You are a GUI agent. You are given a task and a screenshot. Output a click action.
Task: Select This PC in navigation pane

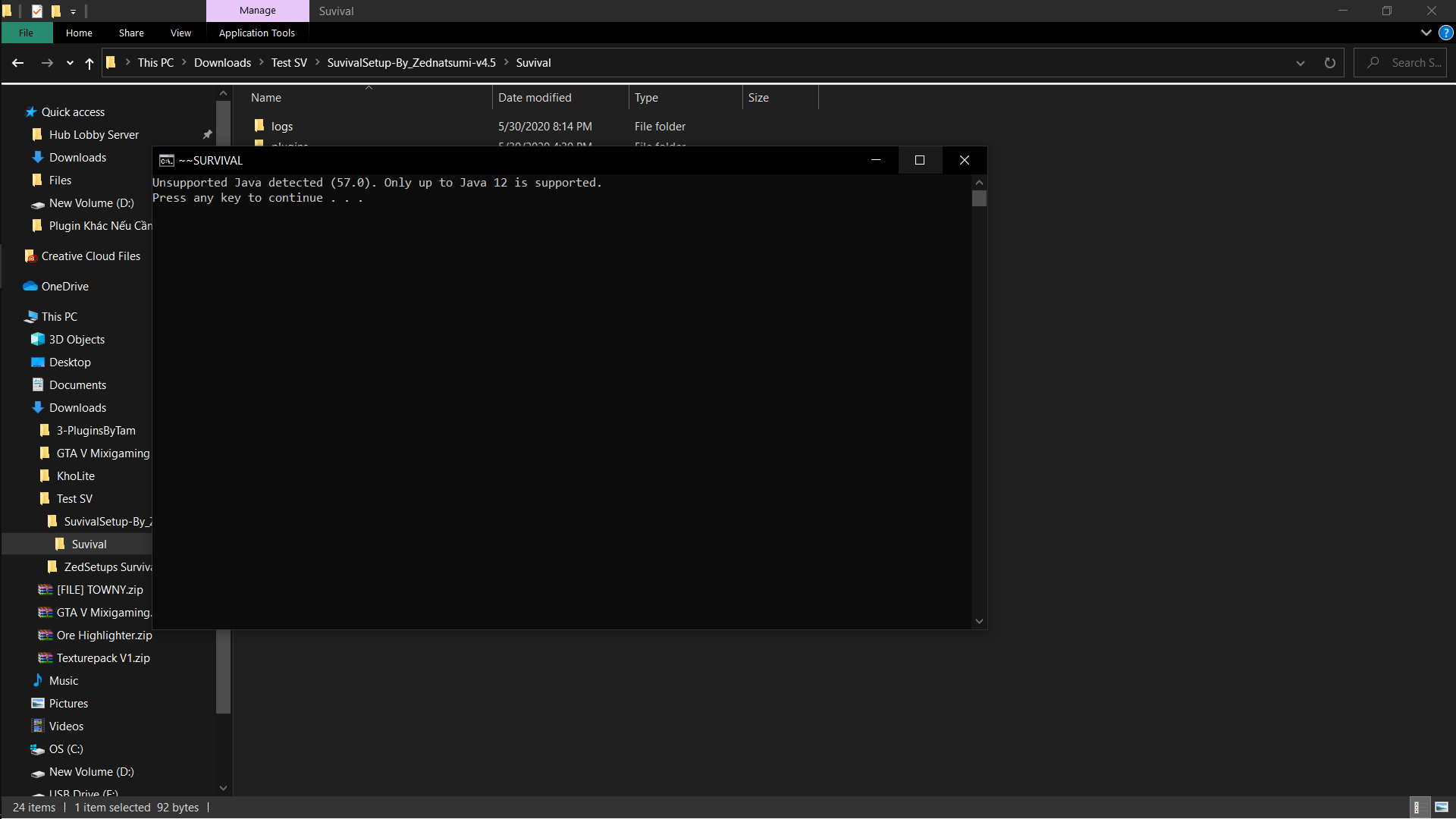[x=59, y=317]
